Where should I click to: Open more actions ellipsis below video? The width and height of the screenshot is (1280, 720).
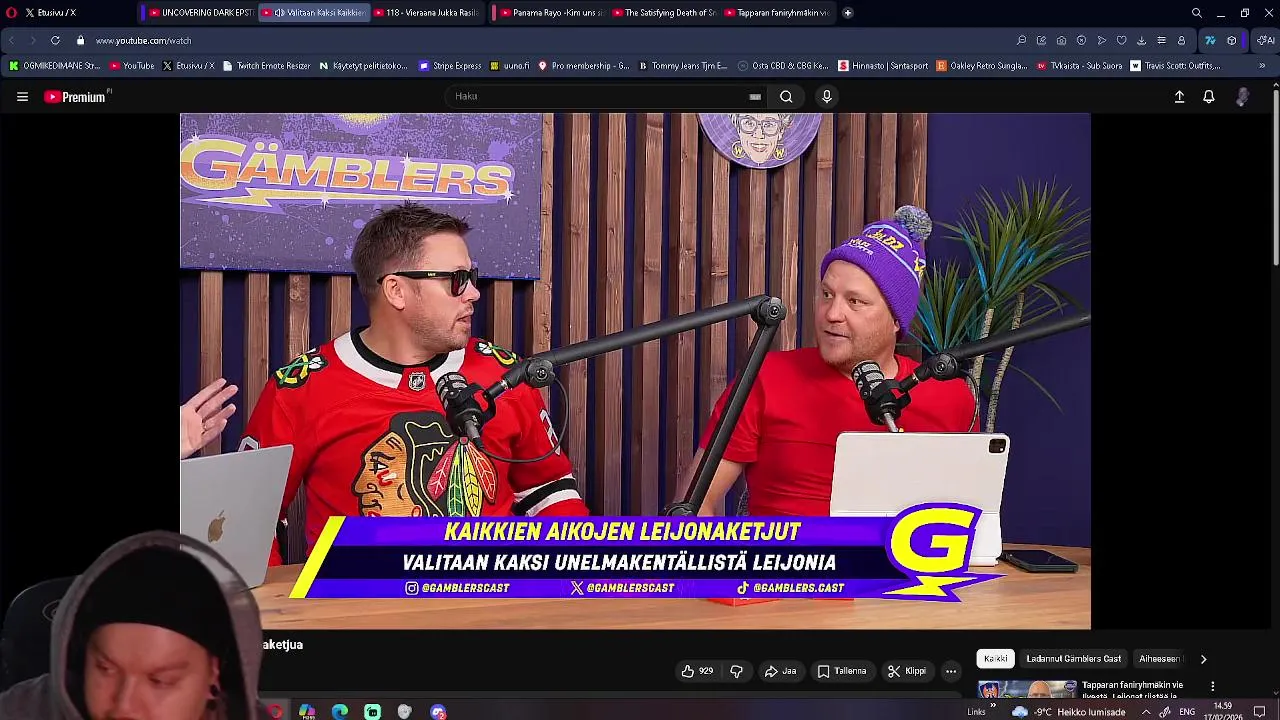pyautogui.click(x=951, y=671)
